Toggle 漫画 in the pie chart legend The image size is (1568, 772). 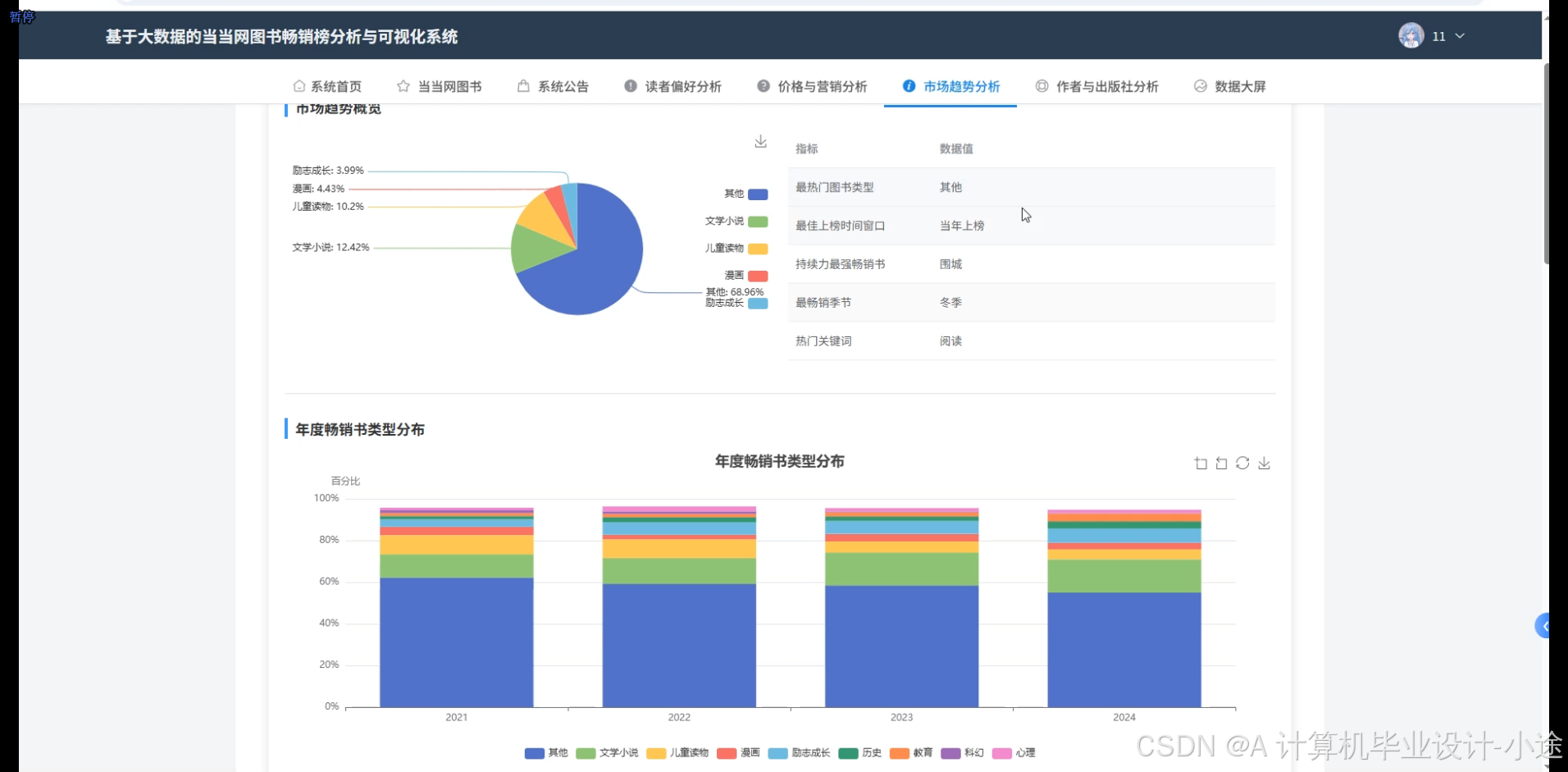click(746, 276)
